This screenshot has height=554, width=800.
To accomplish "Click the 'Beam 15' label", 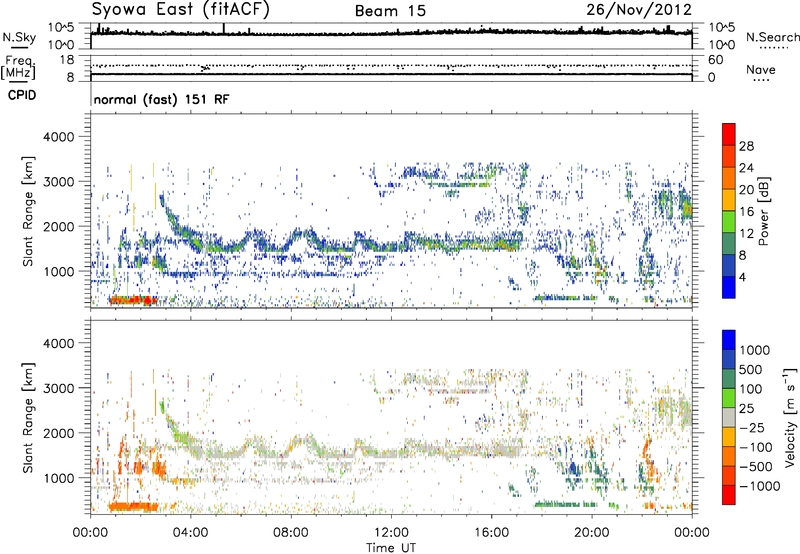I will (x=390, y=11).
